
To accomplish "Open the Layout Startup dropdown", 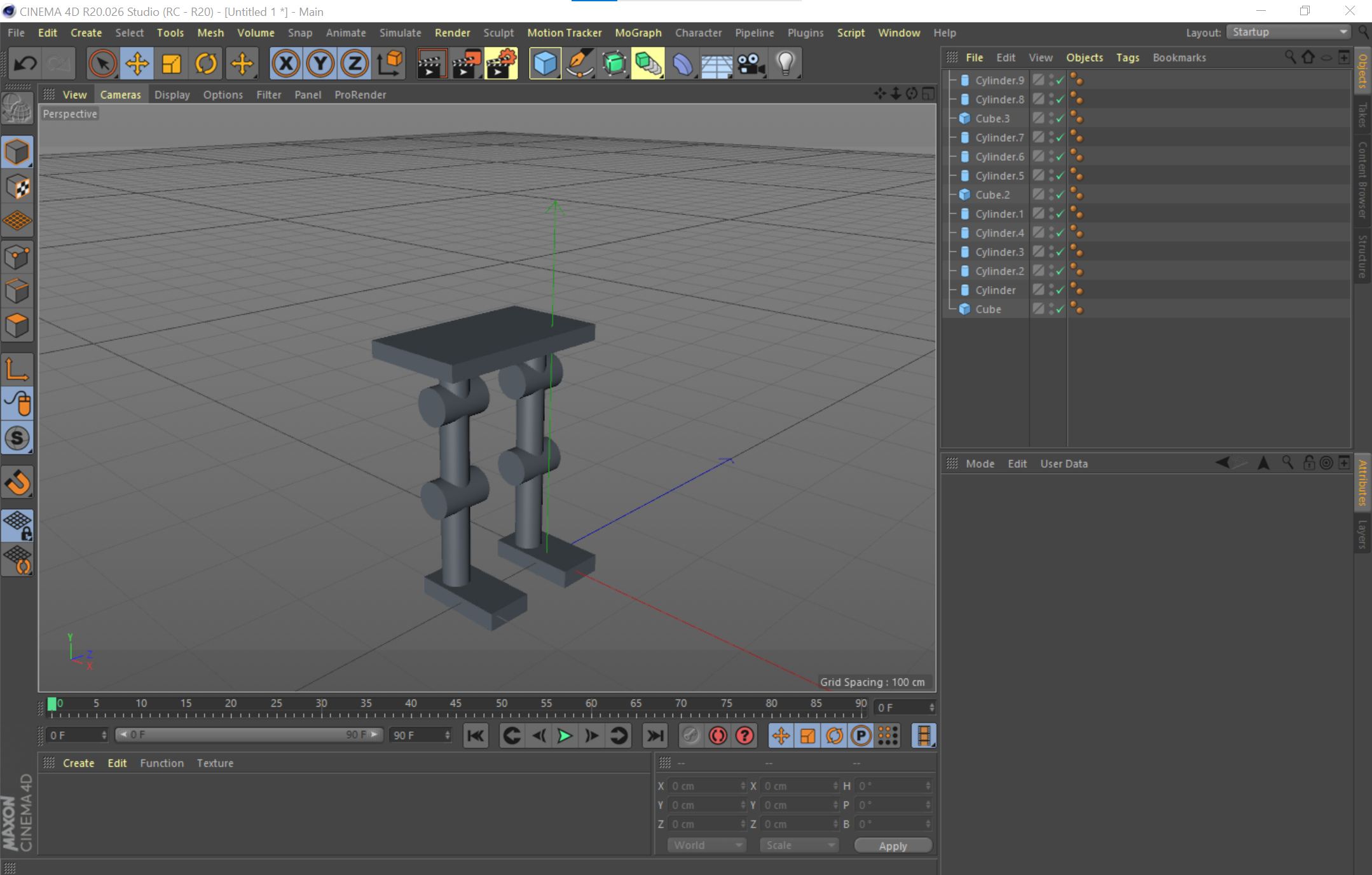I will pos(1288,32).
